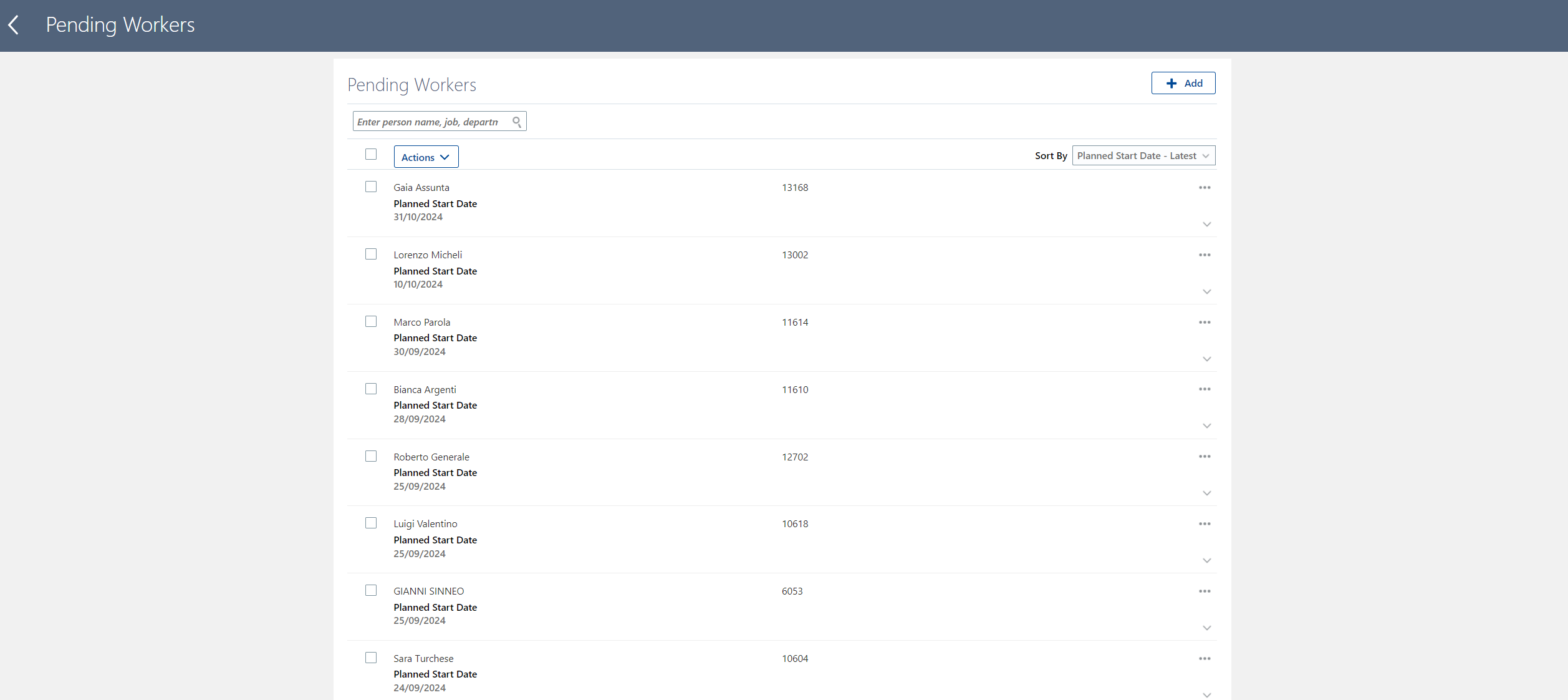Click the plus icon on the Add button

(x=1171, y=82)
